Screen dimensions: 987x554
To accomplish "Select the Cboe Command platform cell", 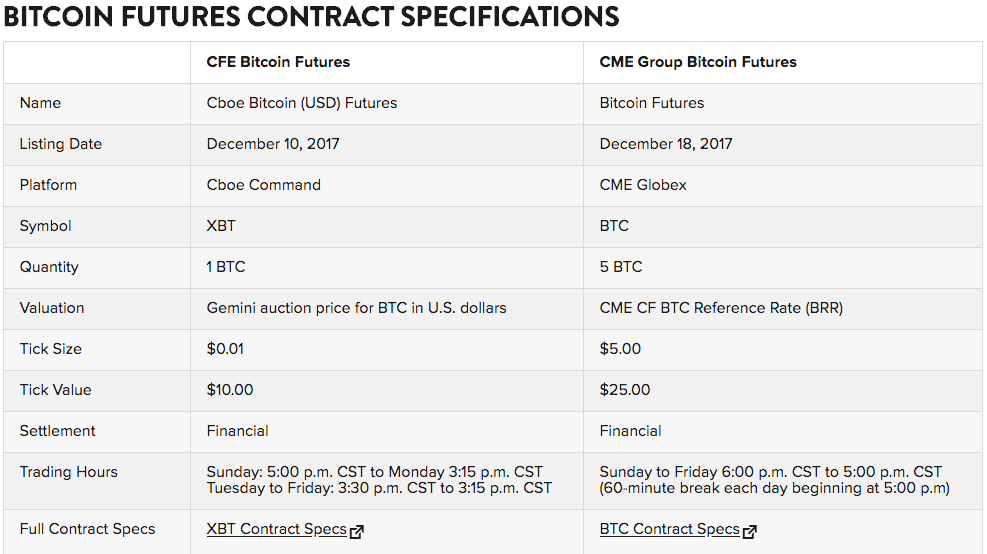I will coord(263,185).
